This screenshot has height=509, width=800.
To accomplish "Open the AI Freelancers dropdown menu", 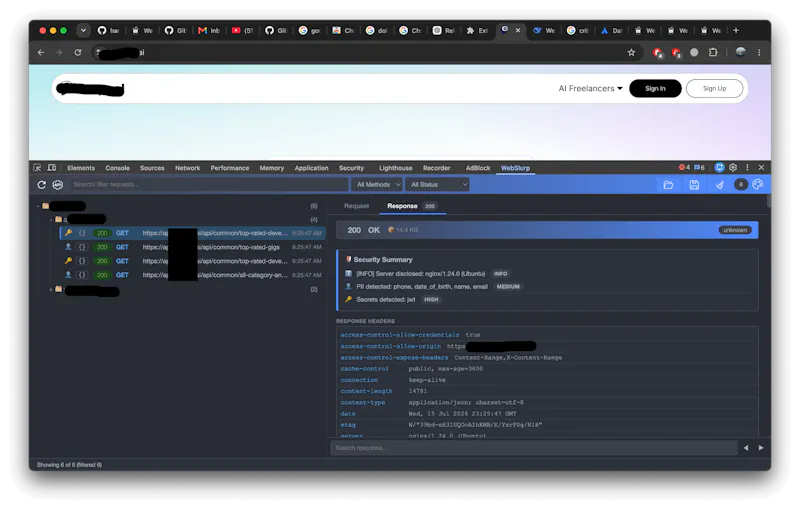I will pyautogui.click(x=590, y=88).
